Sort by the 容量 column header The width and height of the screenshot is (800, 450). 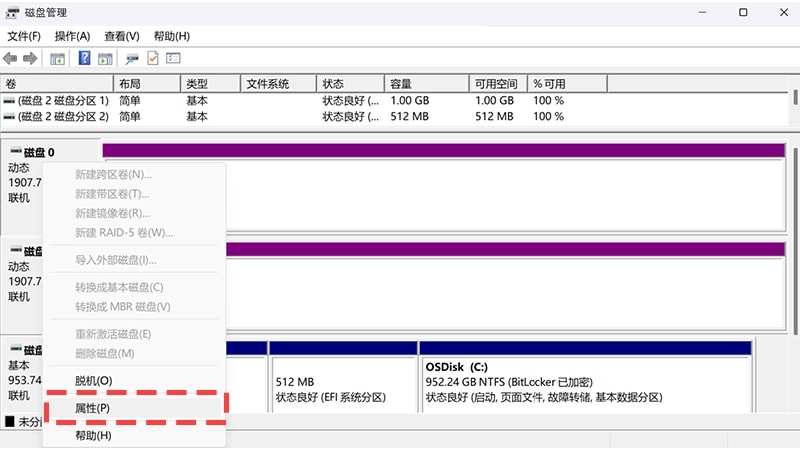pyautogui.click(x=427, y=84)
